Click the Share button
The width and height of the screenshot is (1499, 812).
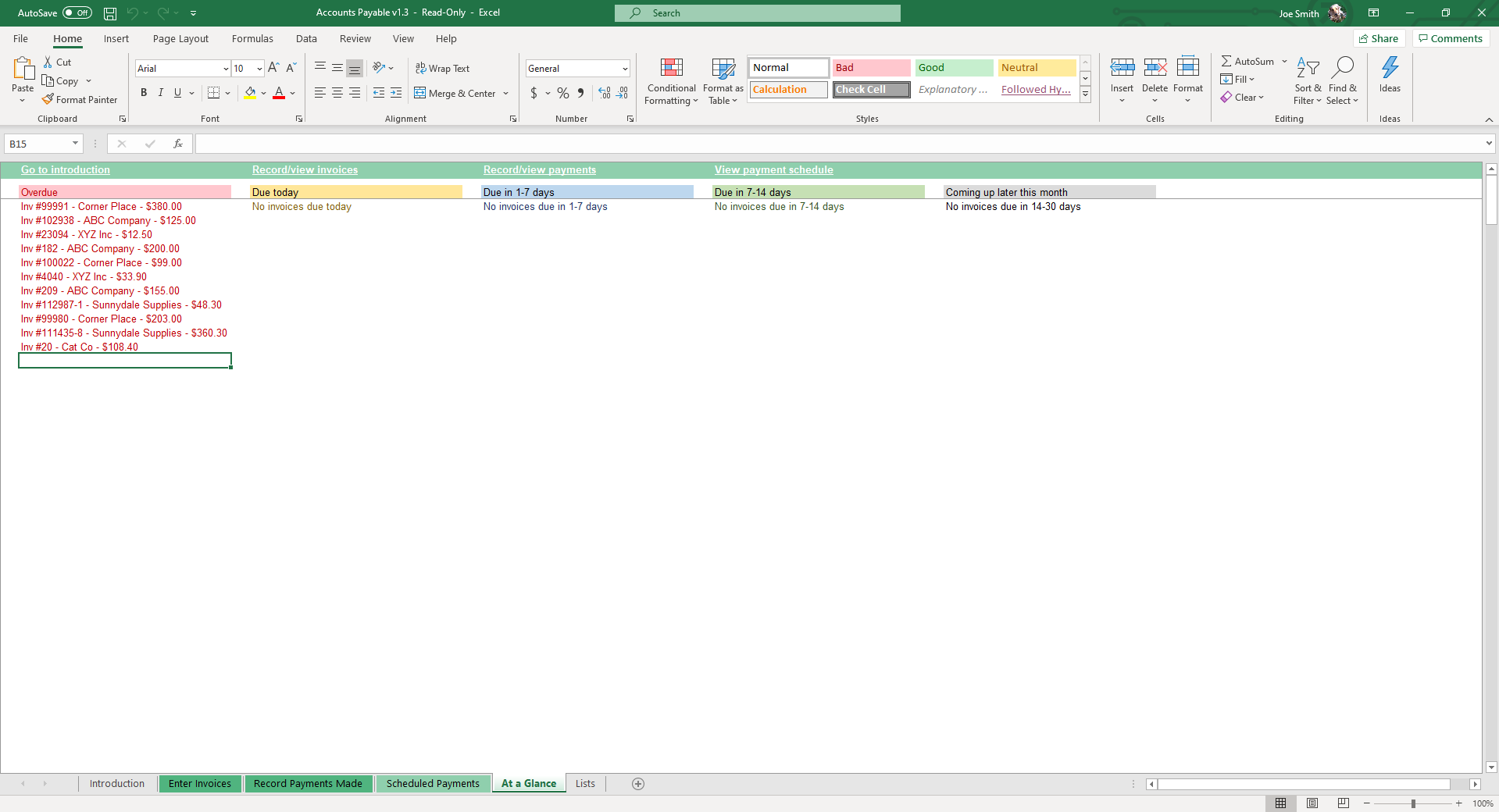[x=1379, y=39]
